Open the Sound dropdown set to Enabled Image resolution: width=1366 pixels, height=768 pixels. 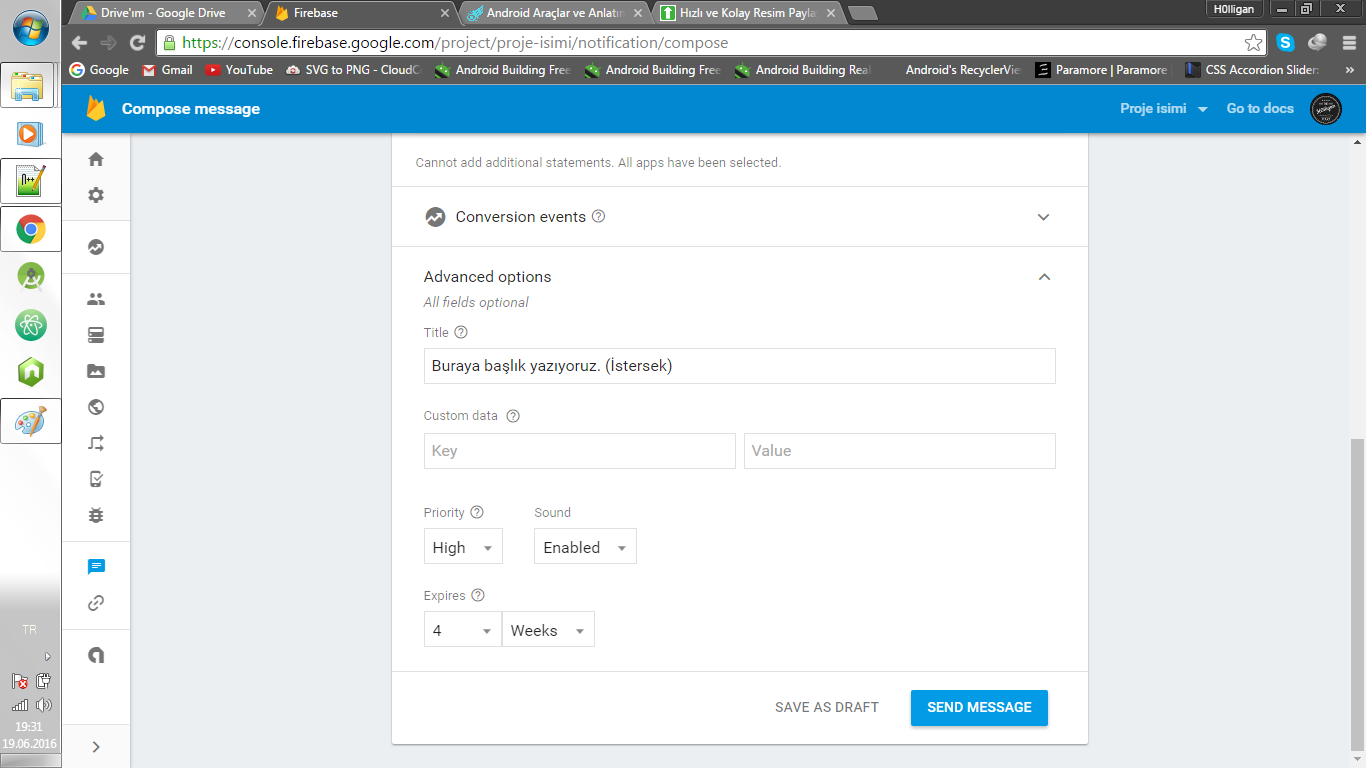point(584,547)
